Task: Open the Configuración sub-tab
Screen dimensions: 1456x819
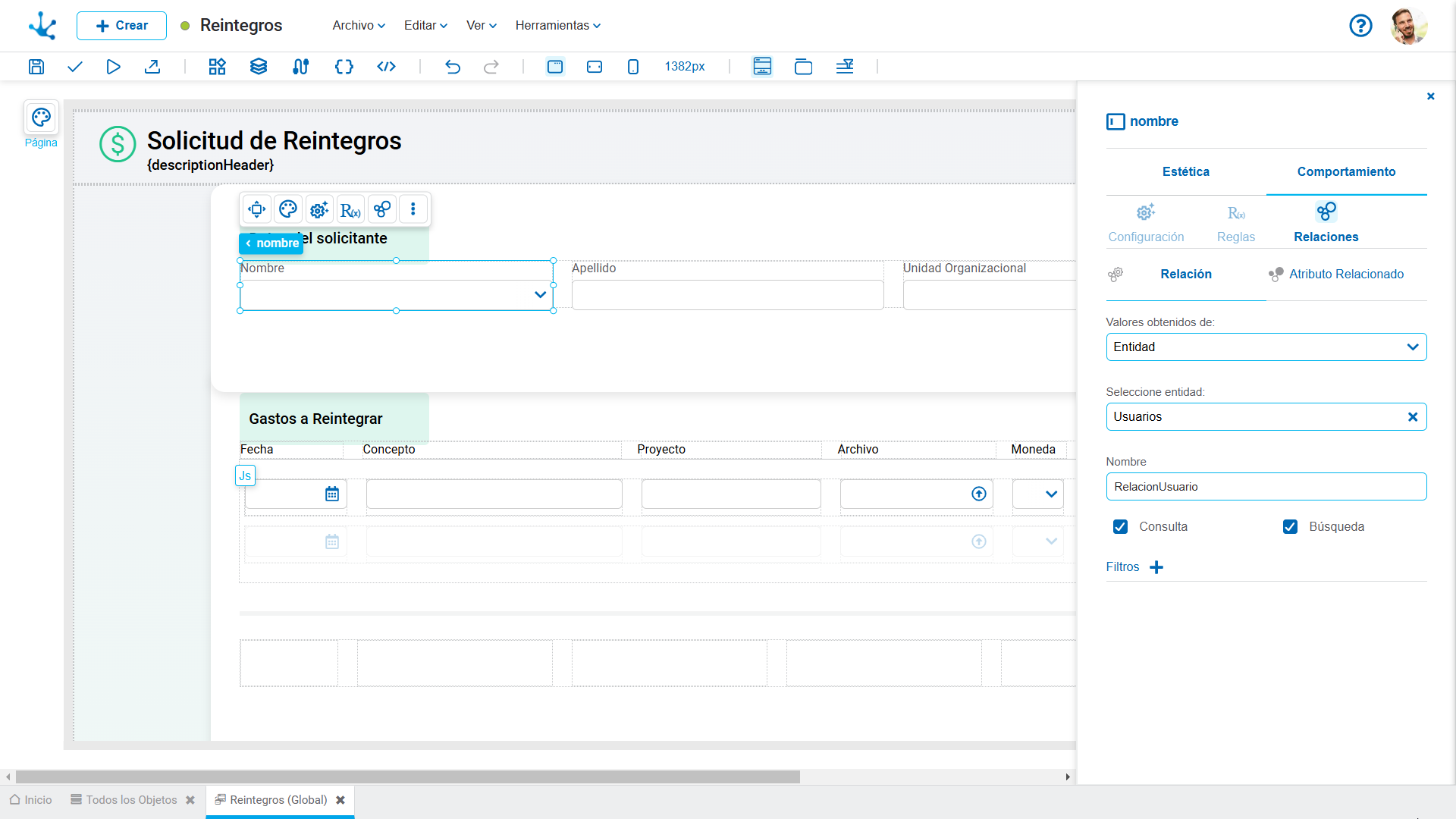Action: [1146, 223]
